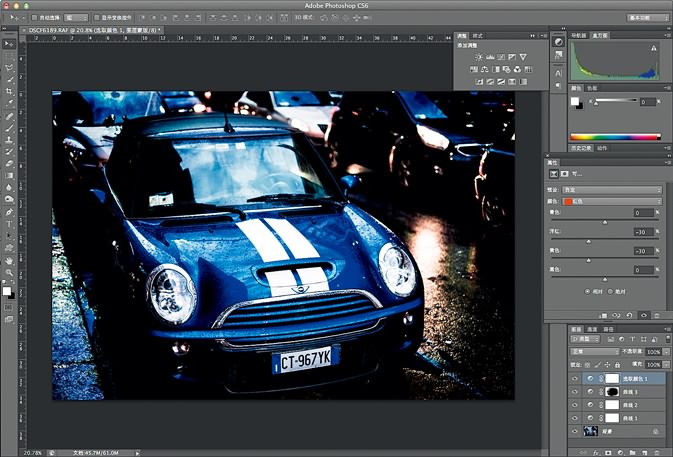The width and height of the screenshot is (673, 457).
Task: Open the layer opacity slider arrow
Action: (666, 351)
